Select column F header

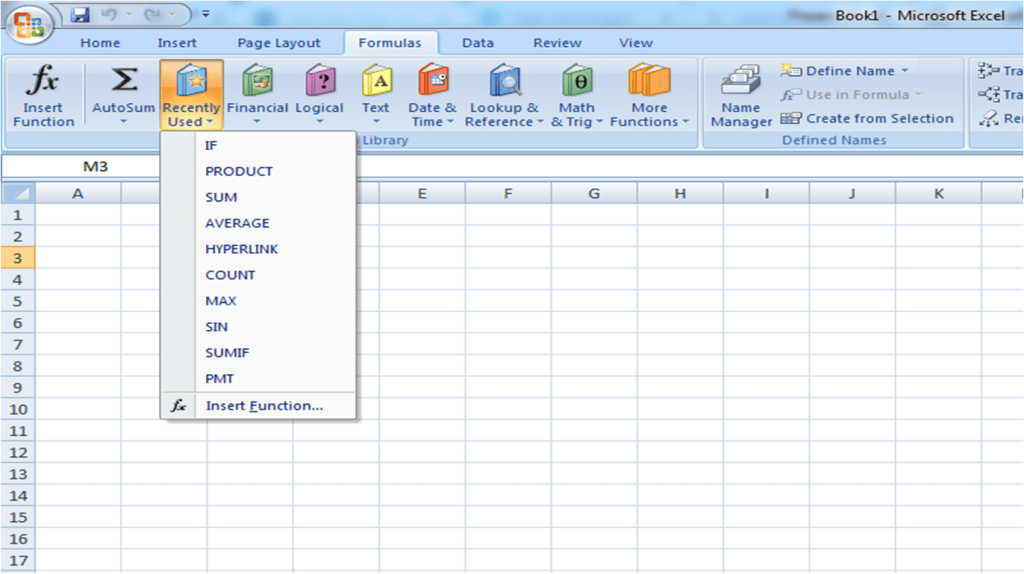coord(508,193)
